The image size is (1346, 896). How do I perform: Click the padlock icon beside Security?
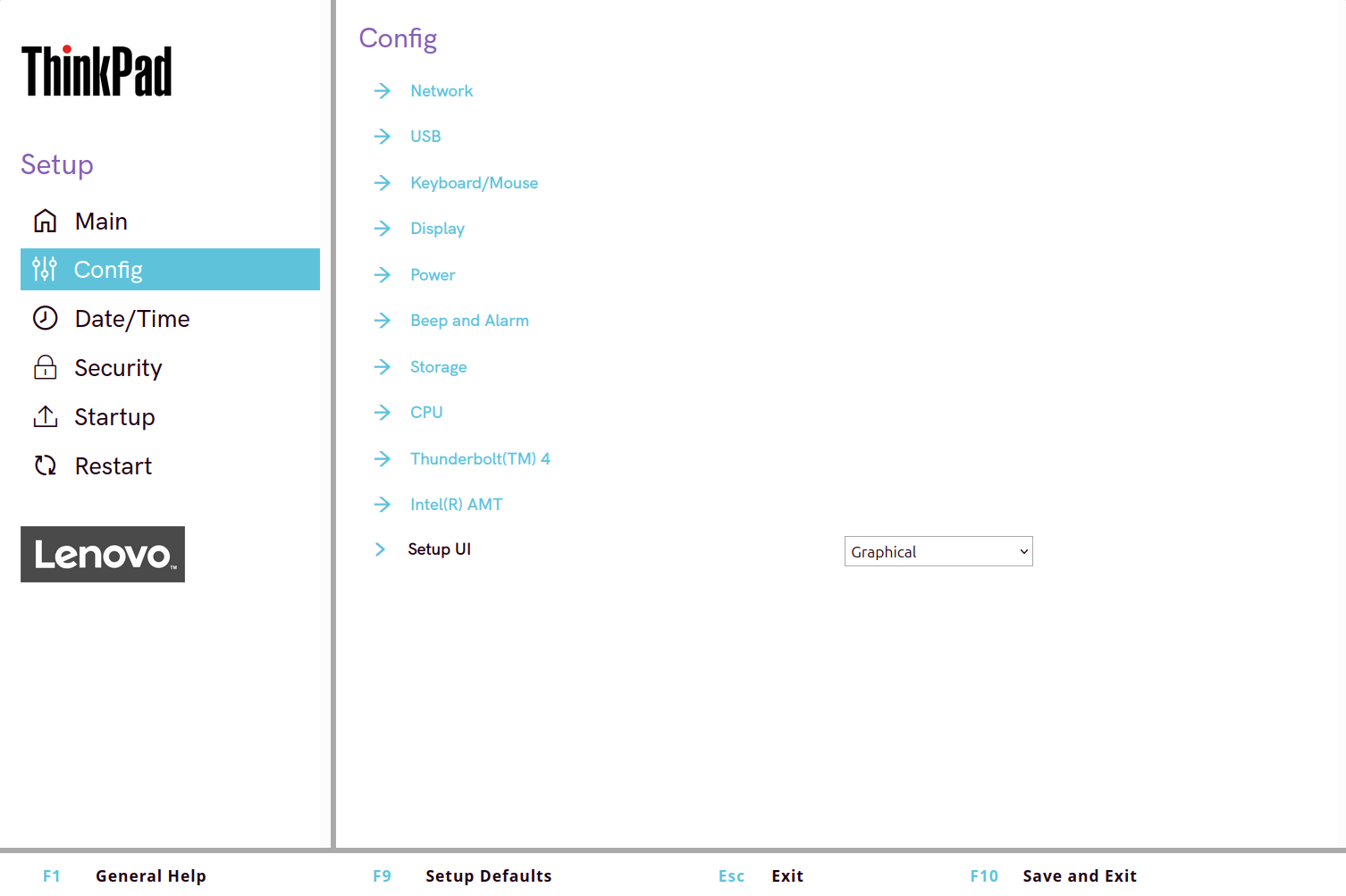click(45, 367)
